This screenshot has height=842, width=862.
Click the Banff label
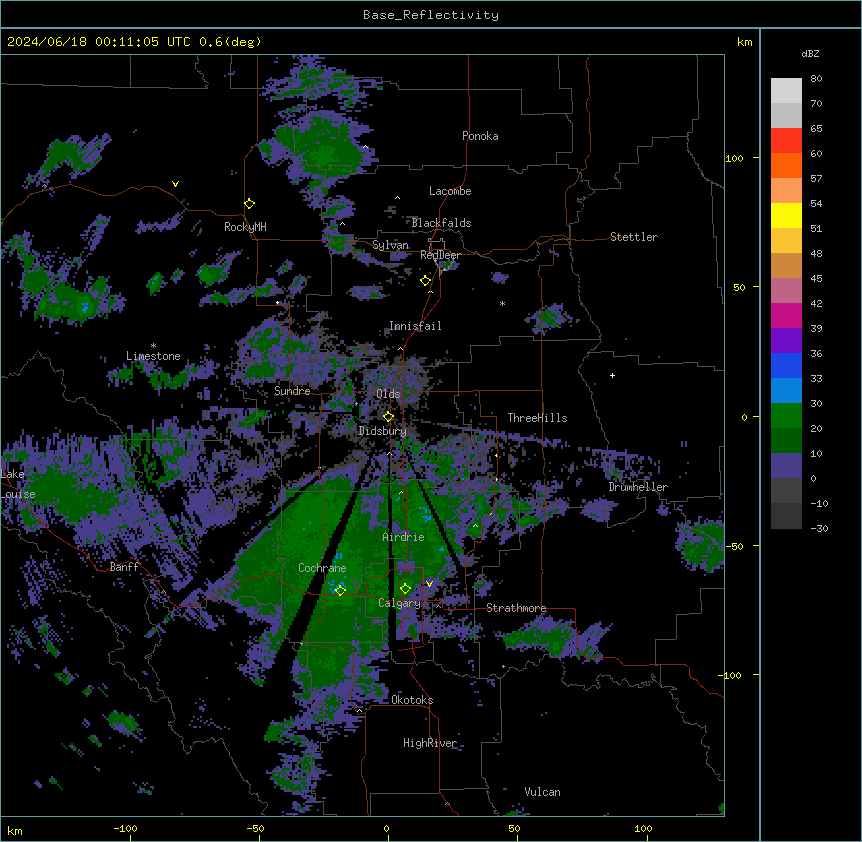tap(124, 567)
